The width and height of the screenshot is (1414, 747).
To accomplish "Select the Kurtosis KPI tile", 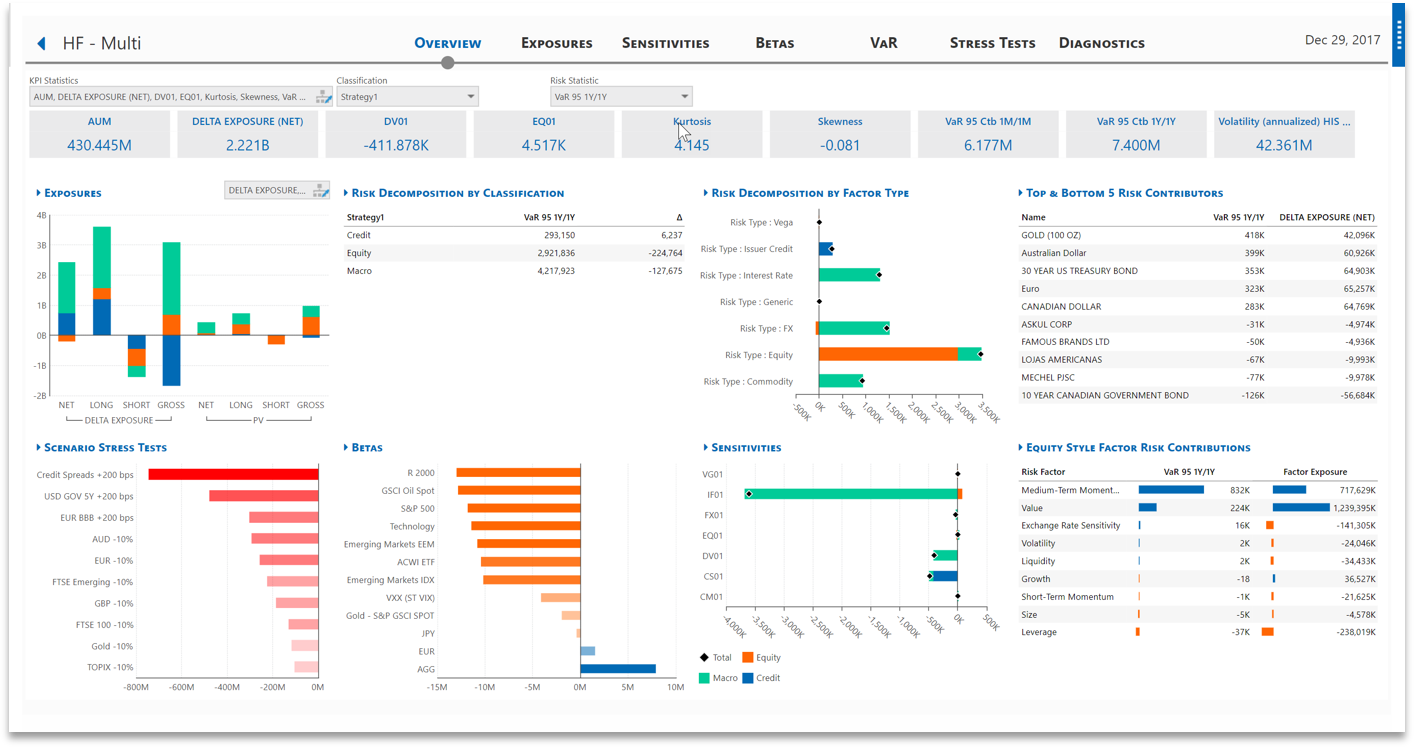I will click(691, 134).
